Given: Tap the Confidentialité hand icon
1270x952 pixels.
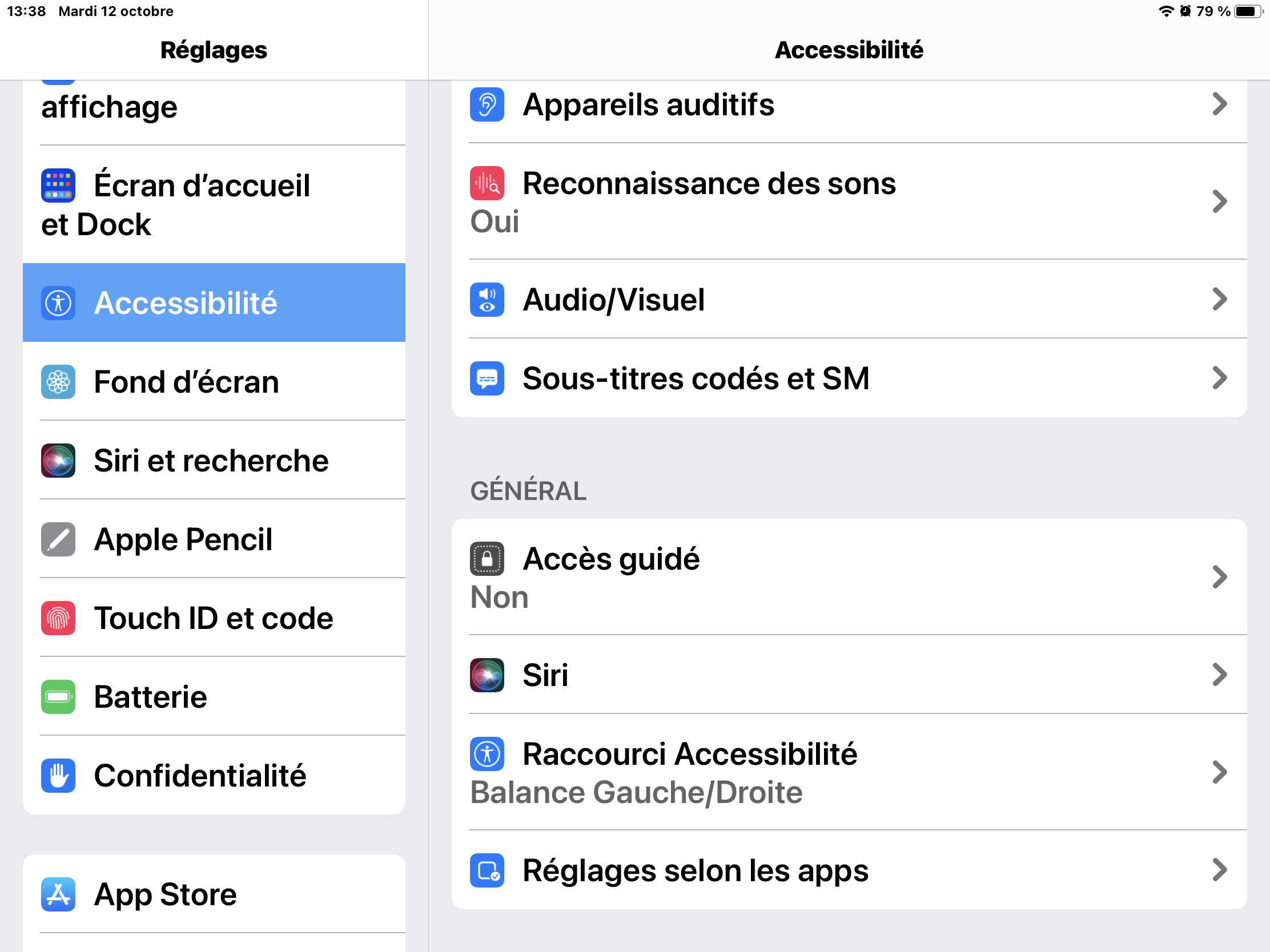Looking at the screenshot, I should (58, 775).
